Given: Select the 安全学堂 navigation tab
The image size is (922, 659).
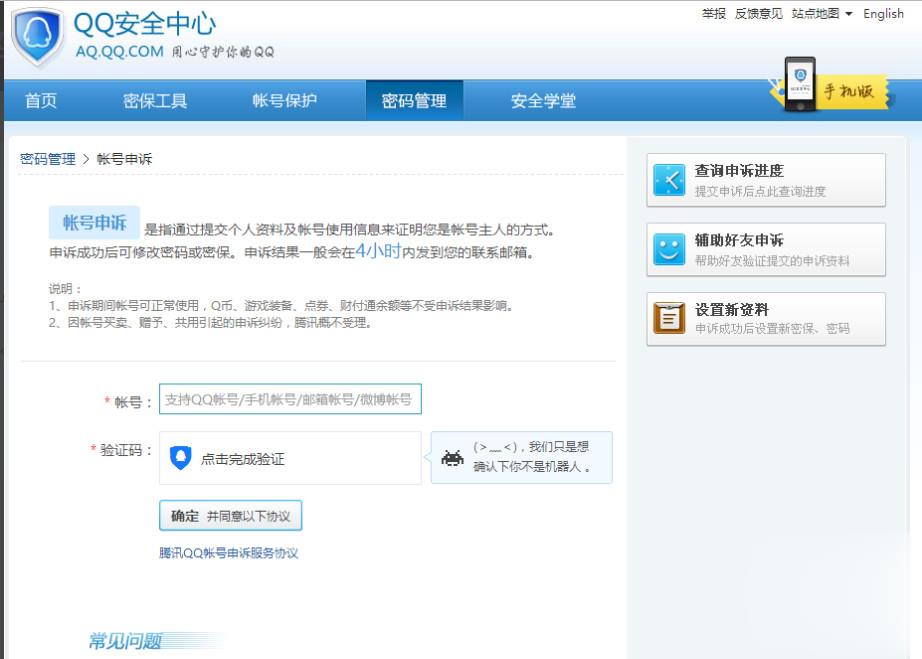Looking at the screenshot, I should pos(543,101).
